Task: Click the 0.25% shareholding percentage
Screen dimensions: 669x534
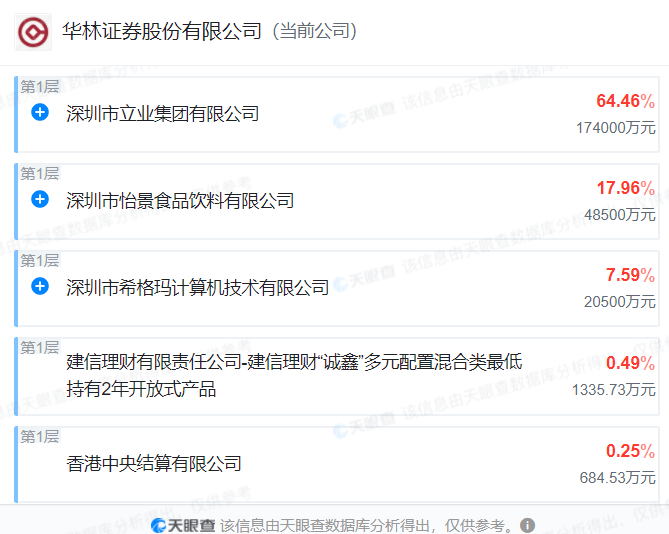Action: pos(630,451)
